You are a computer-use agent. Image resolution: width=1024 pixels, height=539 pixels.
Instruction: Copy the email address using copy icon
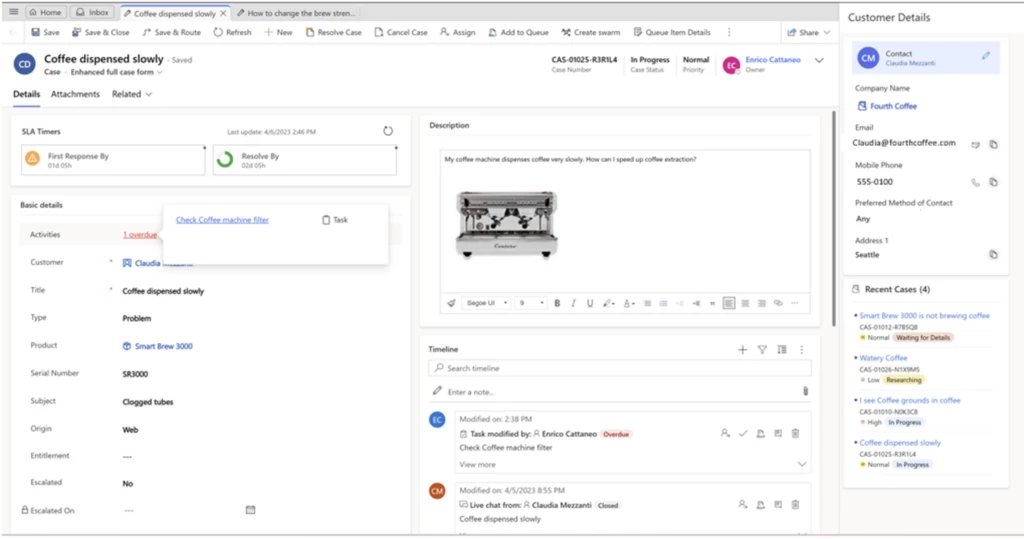(x=993, y=144)
